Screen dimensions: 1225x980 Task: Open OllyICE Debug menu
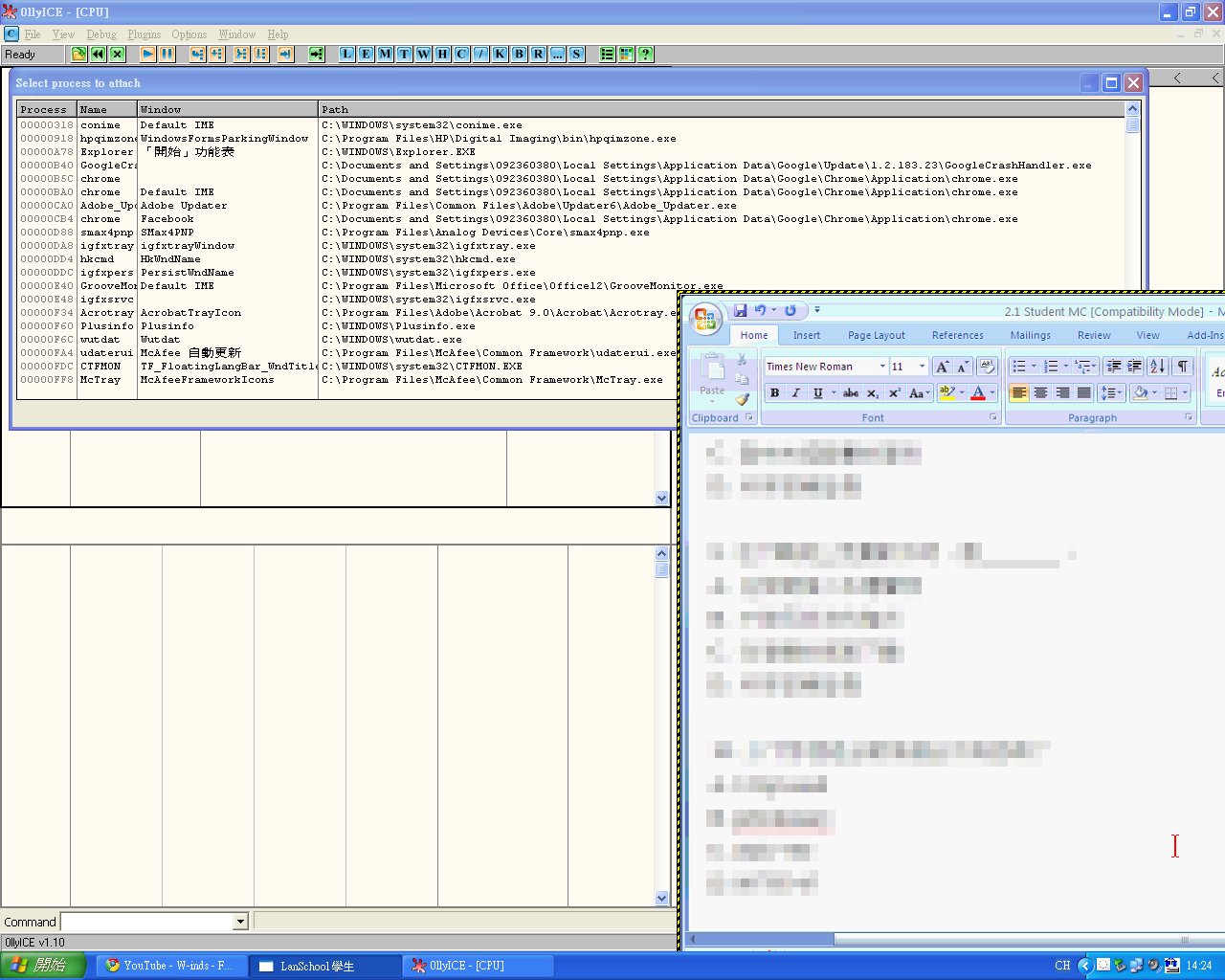click(101, 34)
